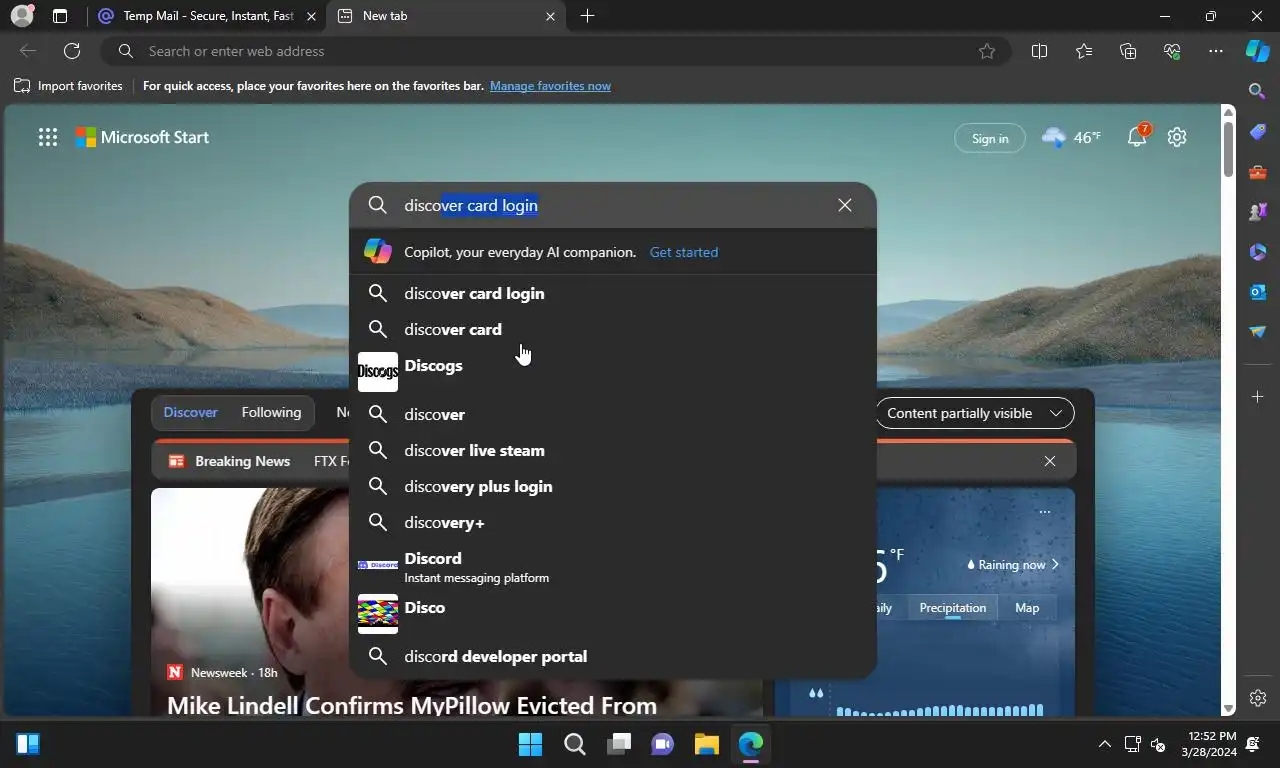Click the page vertical scrollbar thumb
1280x768 pixels.
click(x=1228, y=150)
